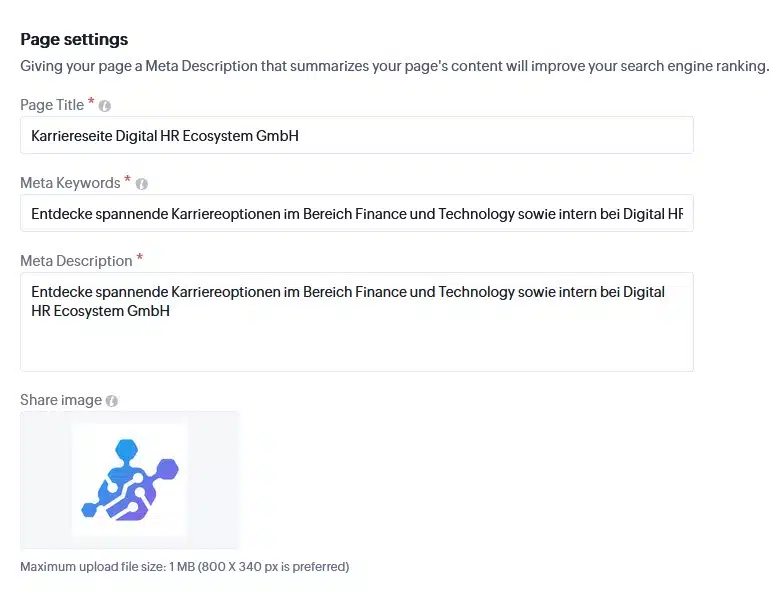The height and width of the screenshot is (591, 774).
Task: Click the maximum upload file size note
Action: tap(184, 567)
